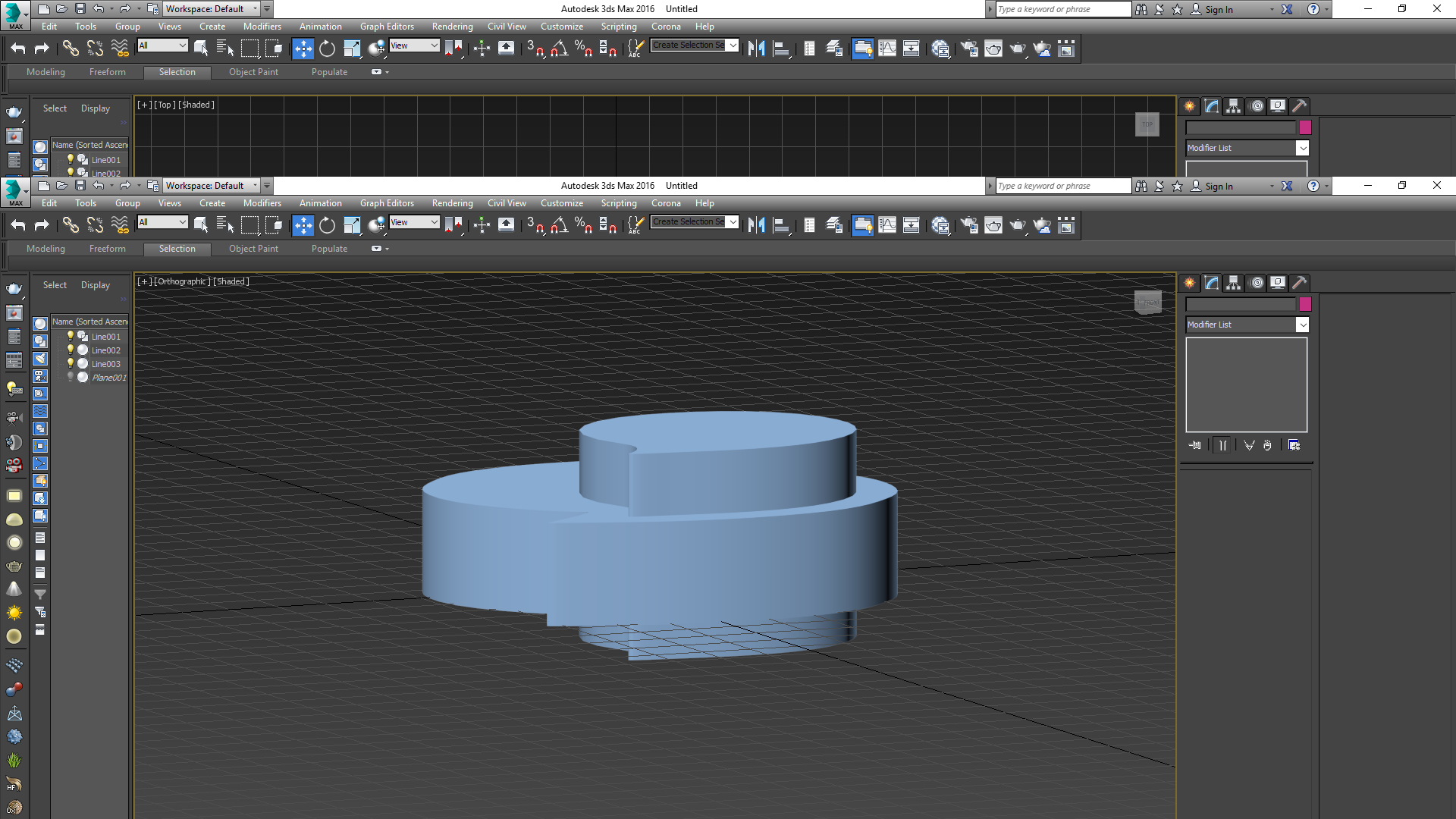Open Corona menu in front window
The width and height of the screenshot is (1456, 819).
666,203
